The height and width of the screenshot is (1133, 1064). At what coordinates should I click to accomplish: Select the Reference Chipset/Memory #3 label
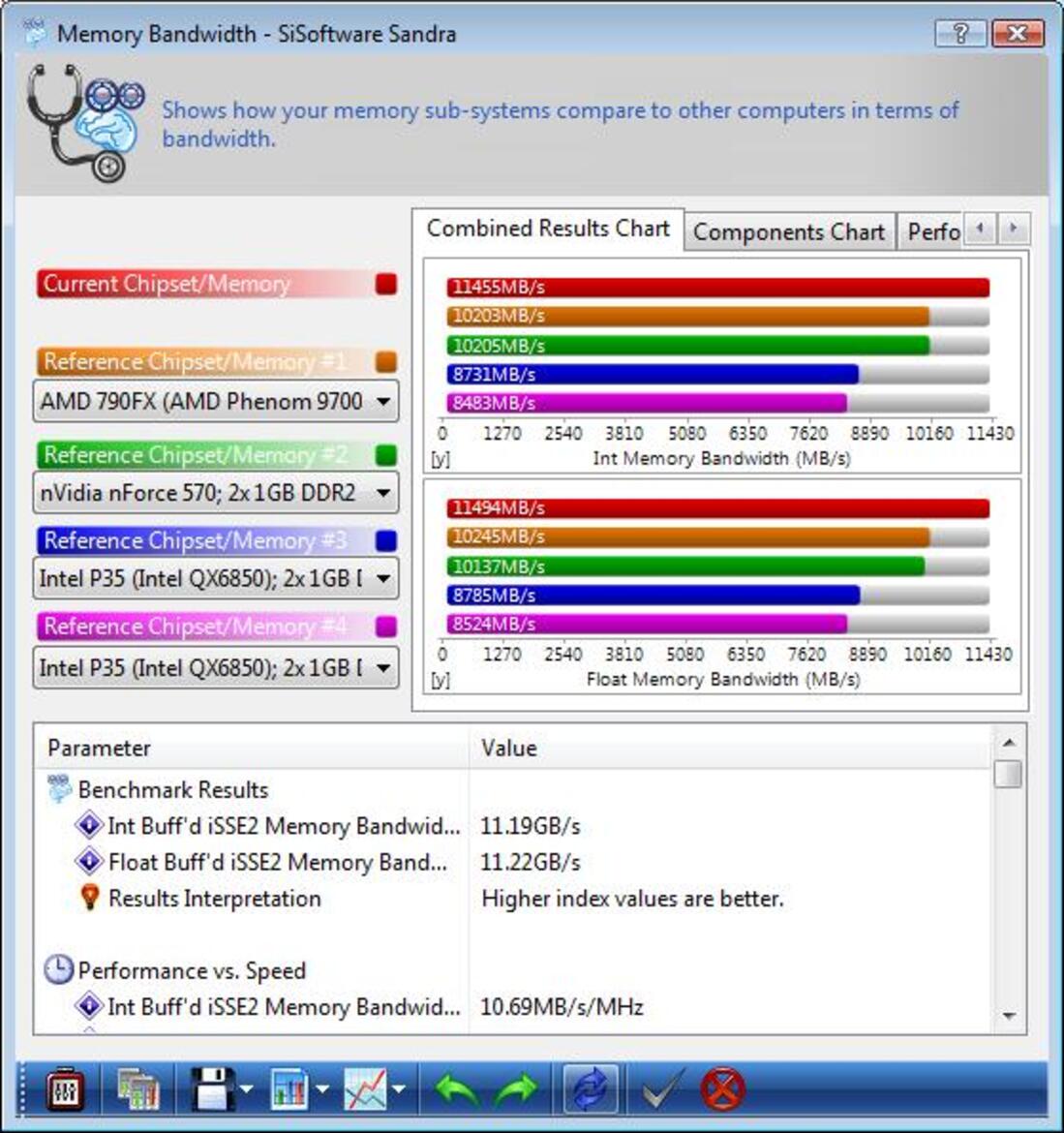coord(195,540)
